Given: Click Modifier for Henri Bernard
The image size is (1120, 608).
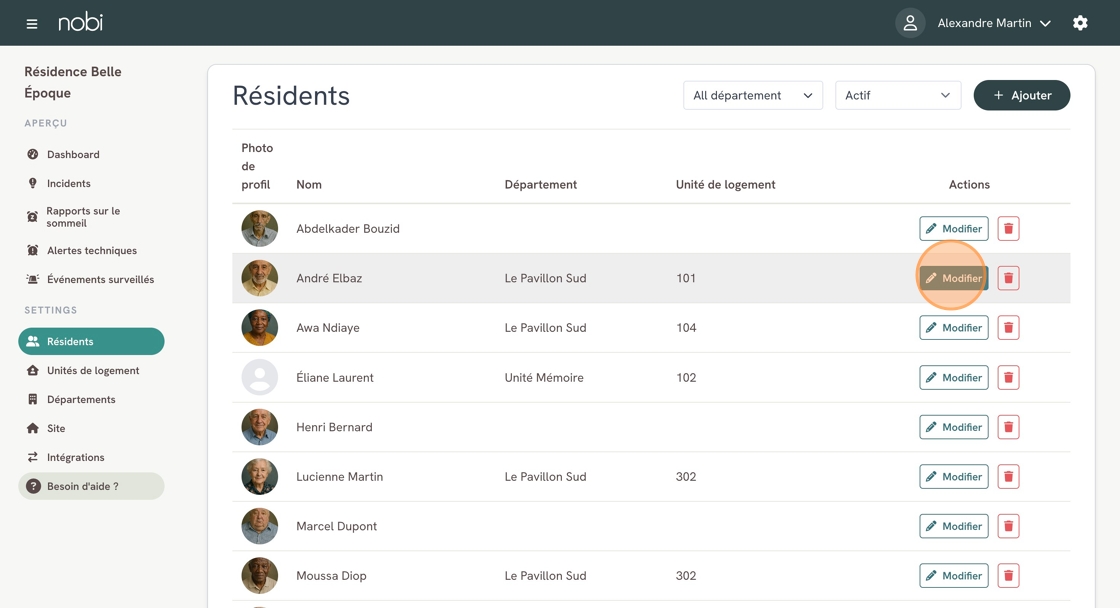Looking at the screenshot, I should click(x=953, y=427).
